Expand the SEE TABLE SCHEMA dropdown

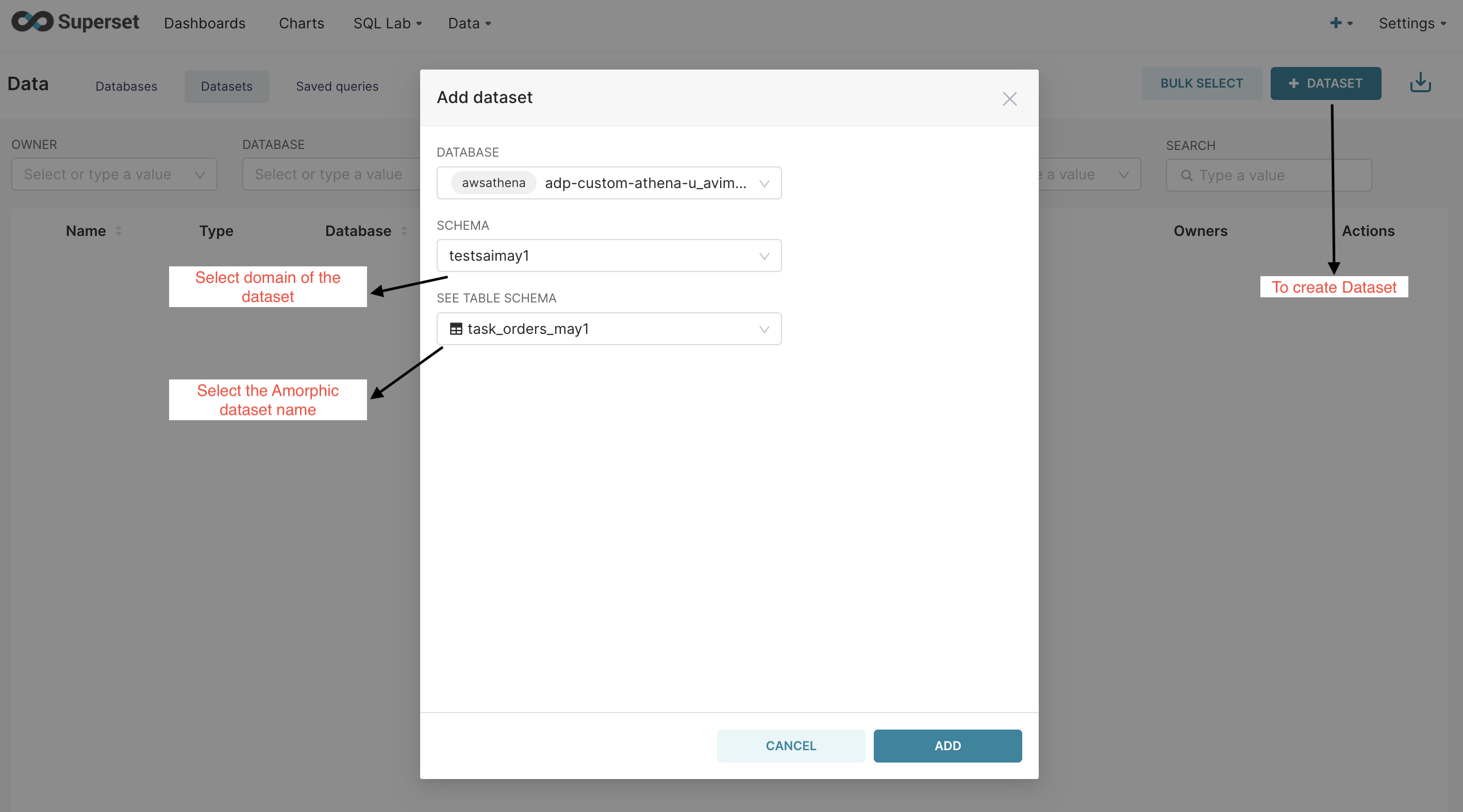[764, 328]
